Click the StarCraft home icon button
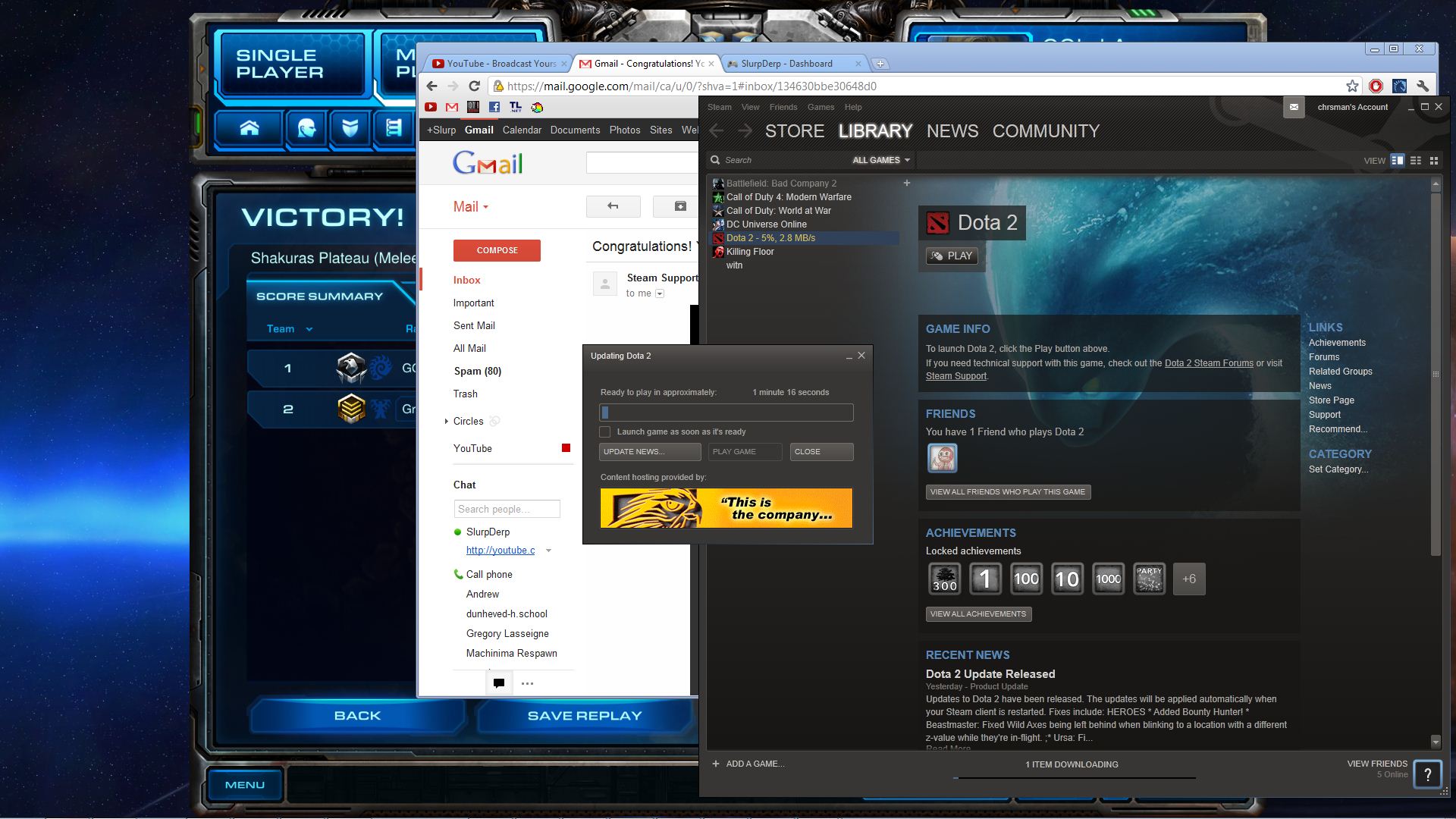This screenshot has height=819, width=1456. (x=249, y=128)
